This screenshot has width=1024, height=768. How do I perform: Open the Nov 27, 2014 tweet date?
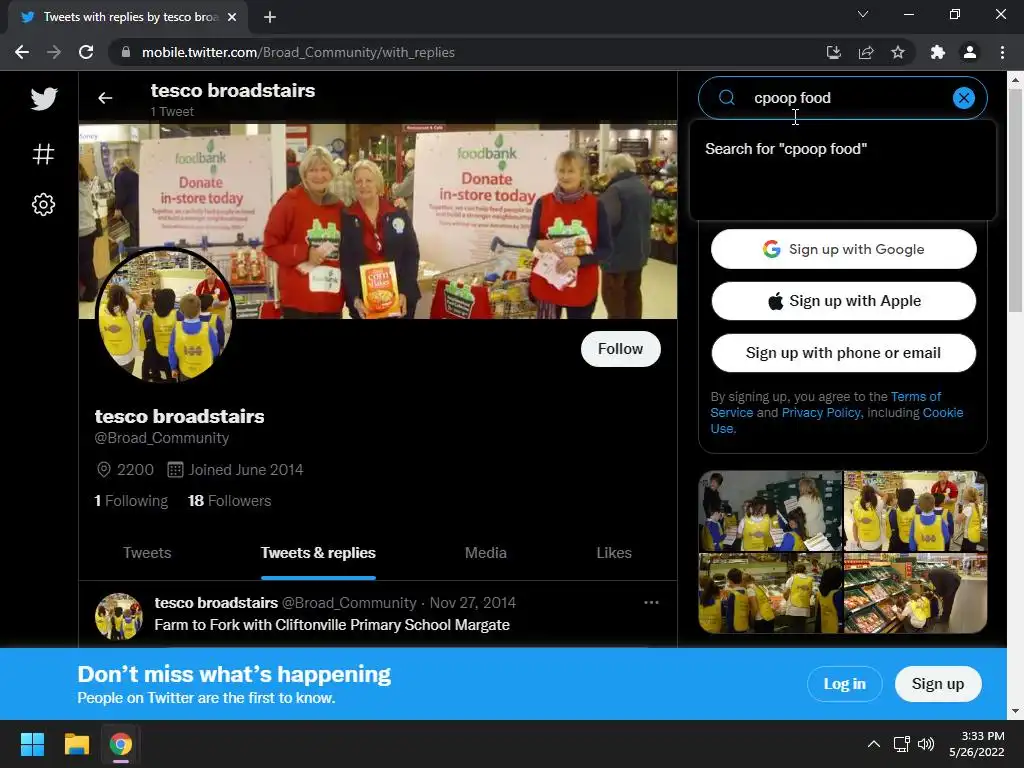coord(472,603)
